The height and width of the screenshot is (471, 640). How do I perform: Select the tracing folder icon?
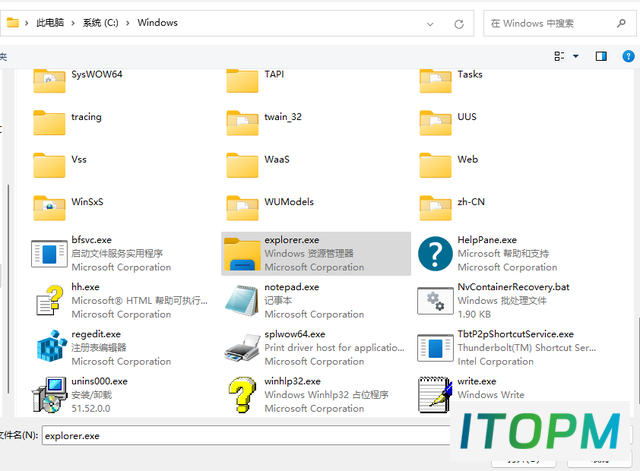49,122
